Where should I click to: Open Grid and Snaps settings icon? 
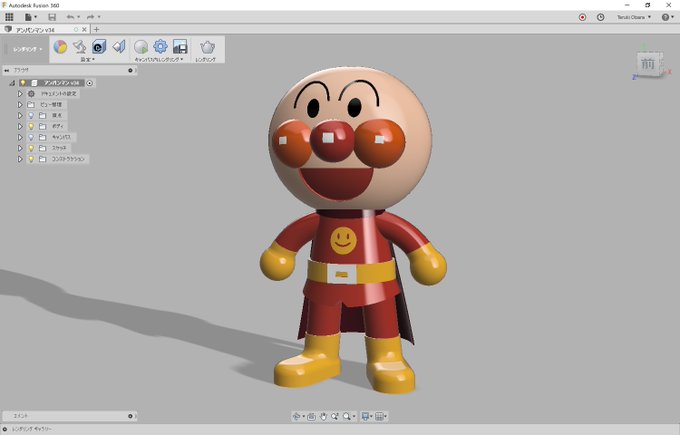click(x=379, y=416)
